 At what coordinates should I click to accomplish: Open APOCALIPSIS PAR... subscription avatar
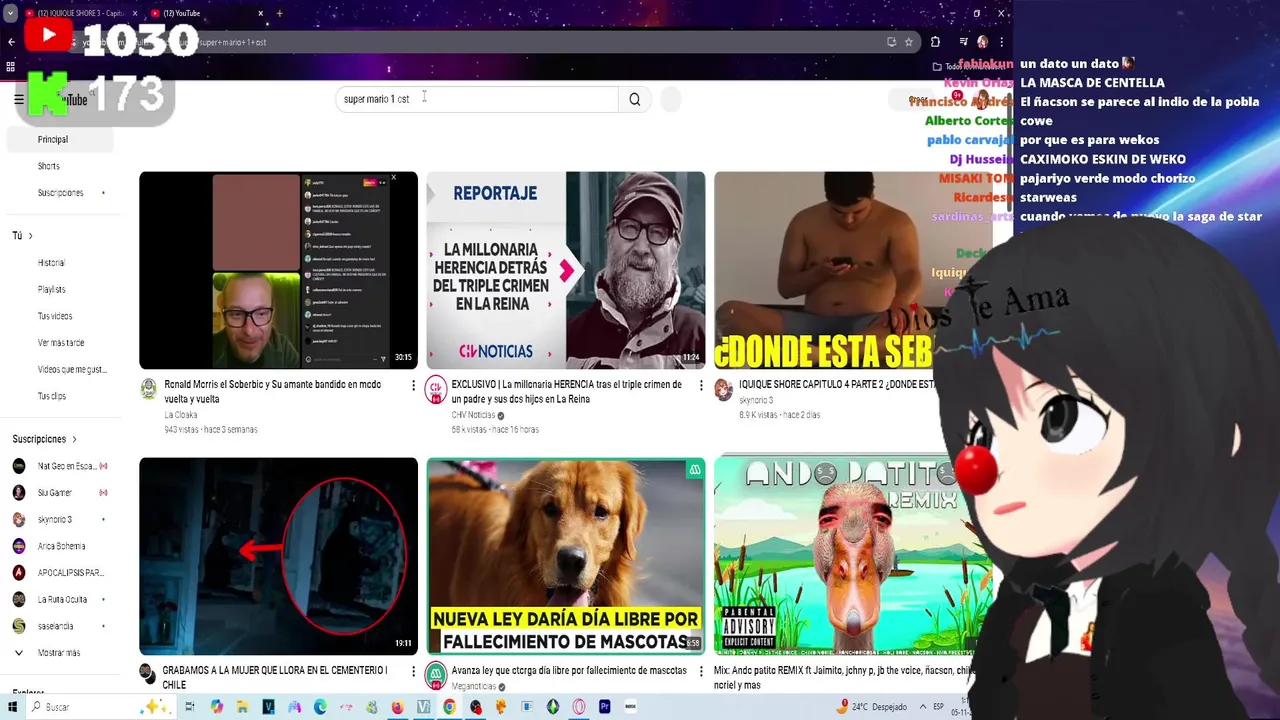click(x=18, y=573)
